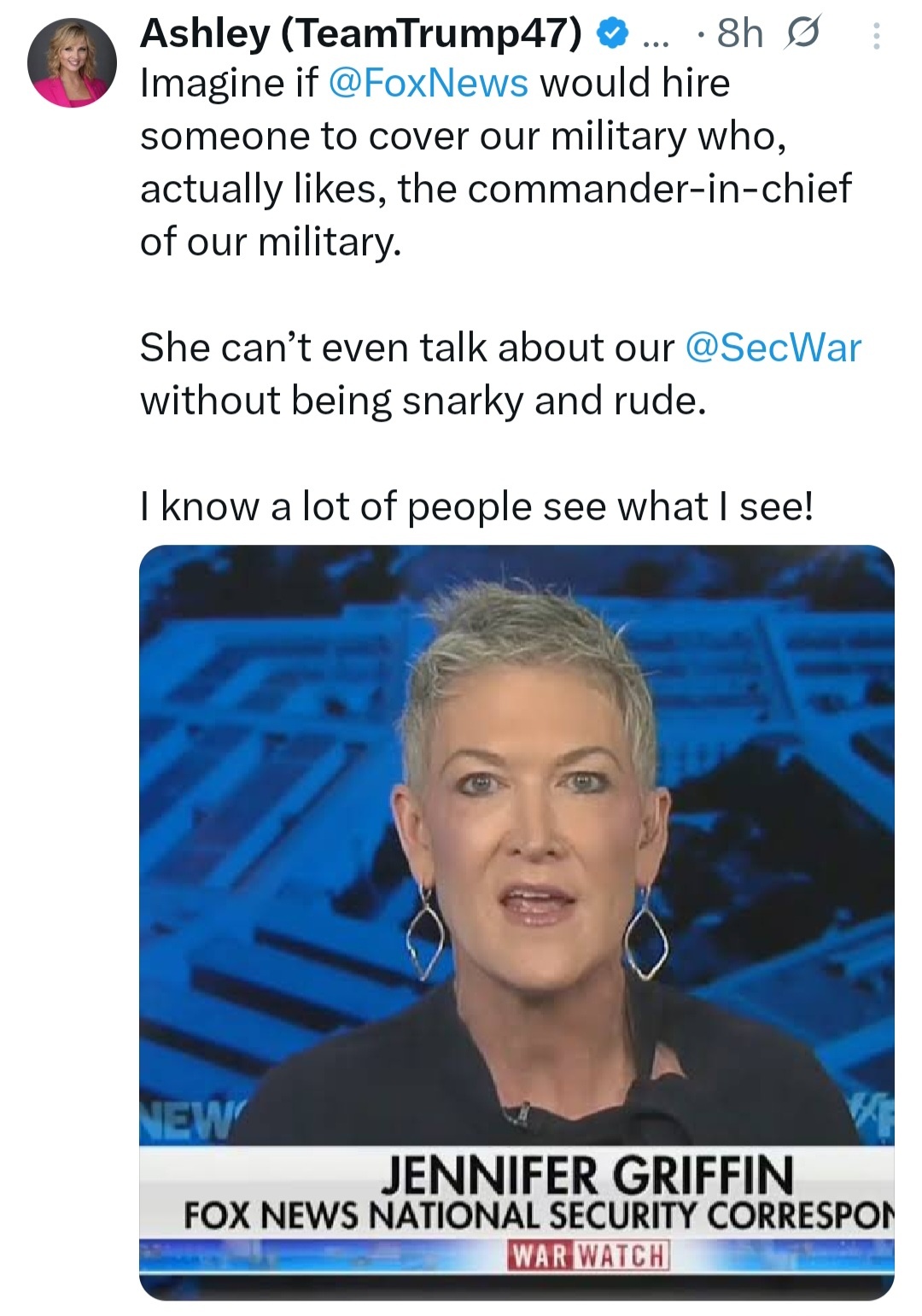Open the @SecWar mention link

773,348
